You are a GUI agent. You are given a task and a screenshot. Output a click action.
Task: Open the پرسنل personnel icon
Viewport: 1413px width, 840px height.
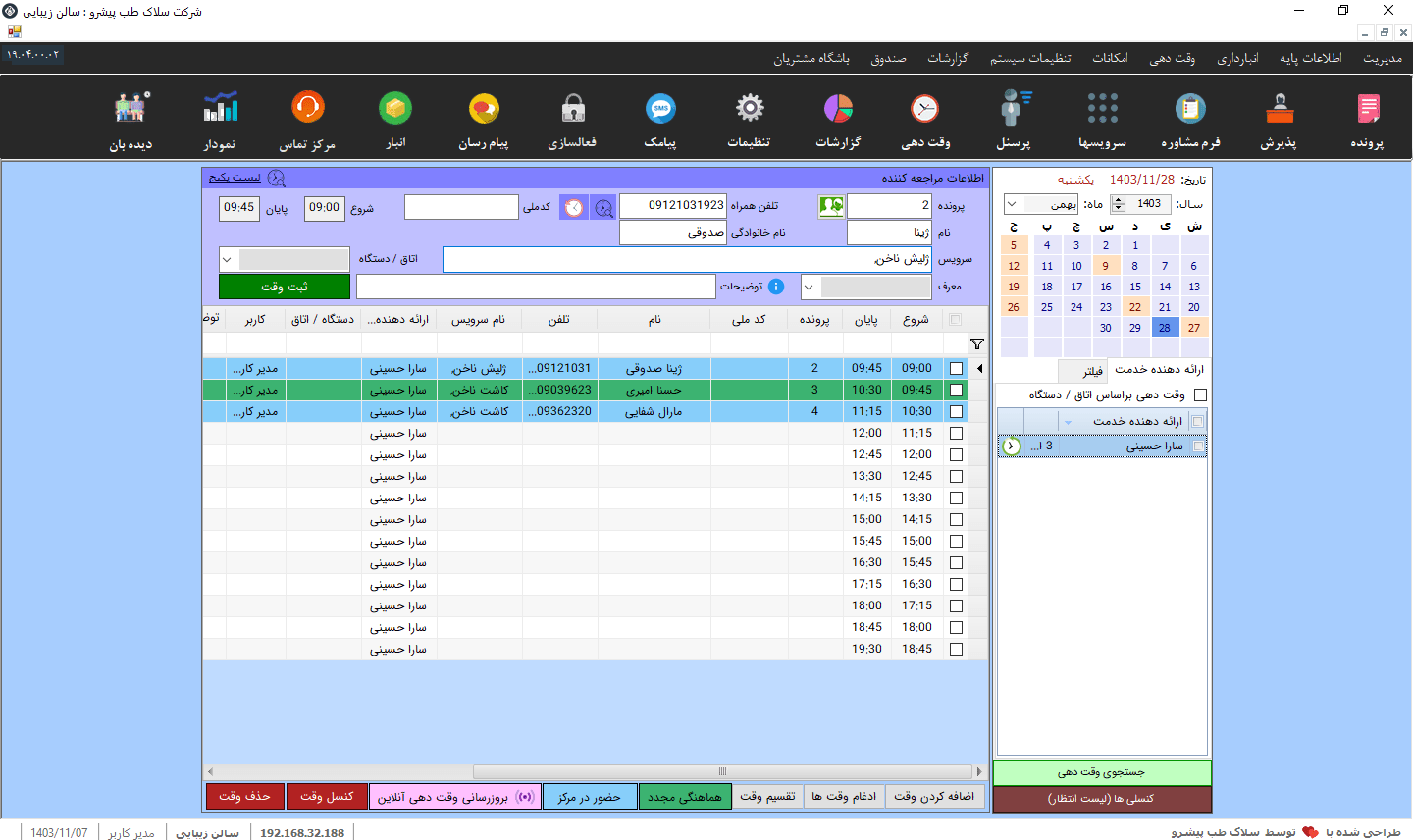1015,109
